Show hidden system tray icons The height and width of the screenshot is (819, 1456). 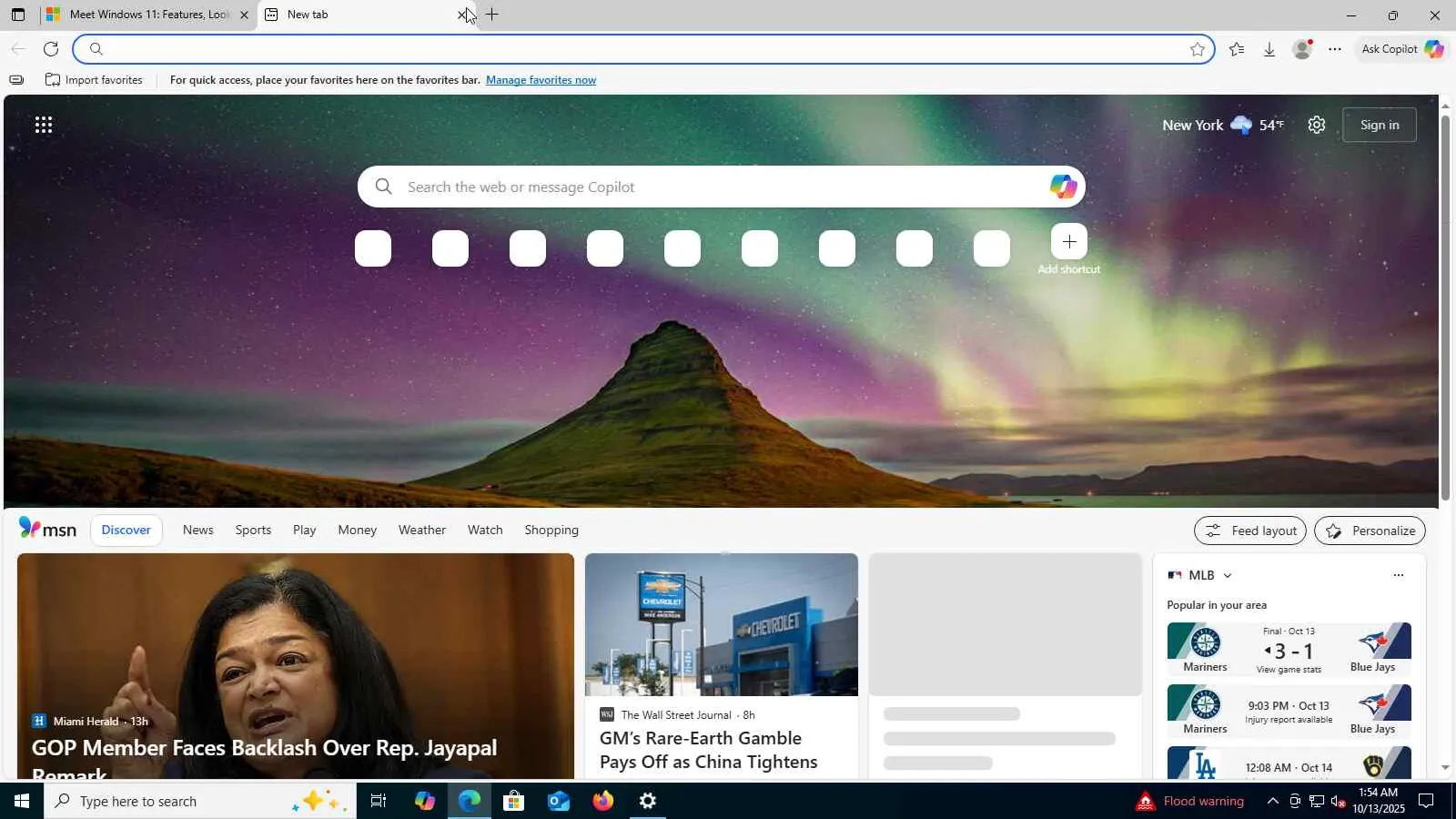coord(1272,801)
